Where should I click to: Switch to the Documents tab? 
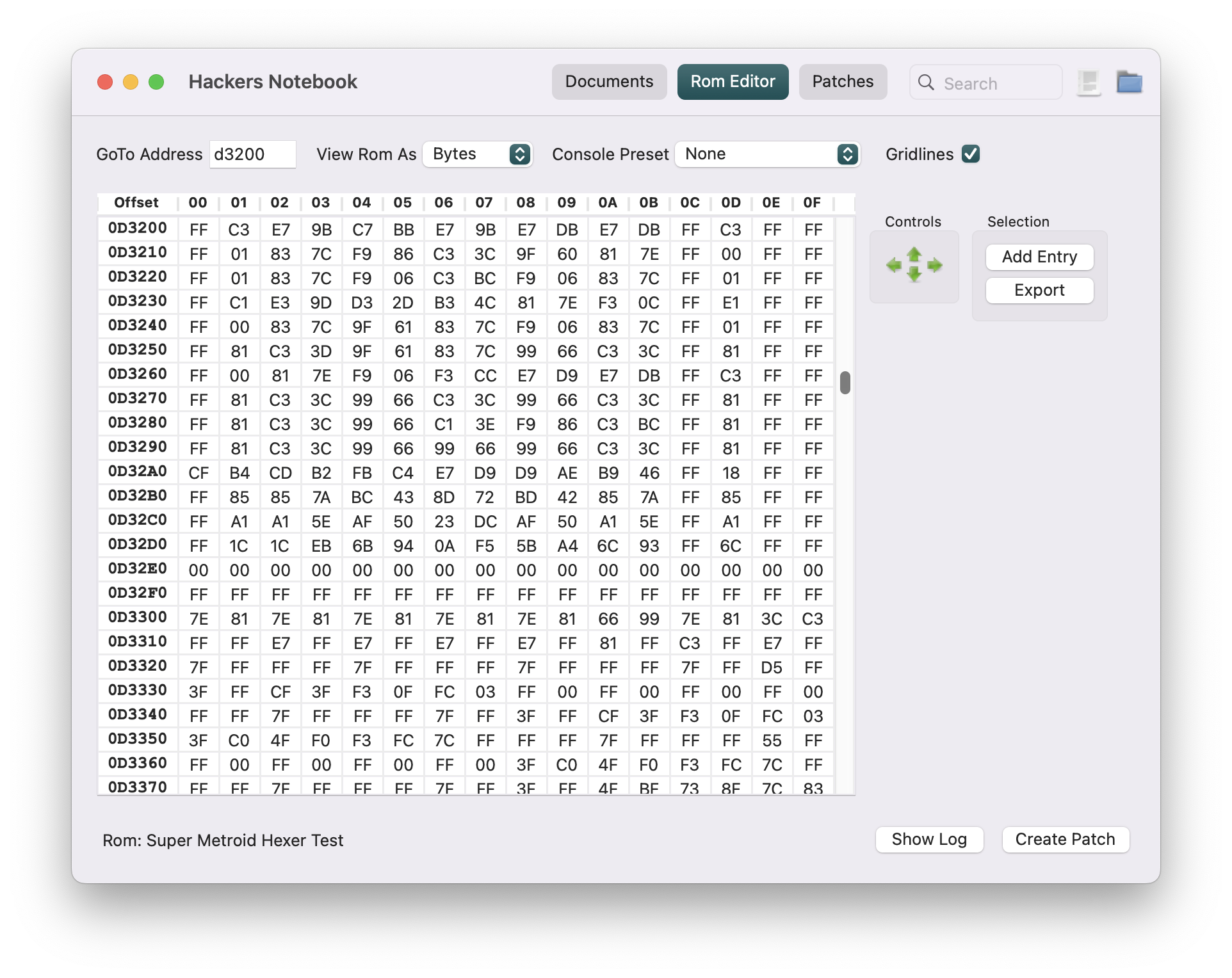click(608, 82)
